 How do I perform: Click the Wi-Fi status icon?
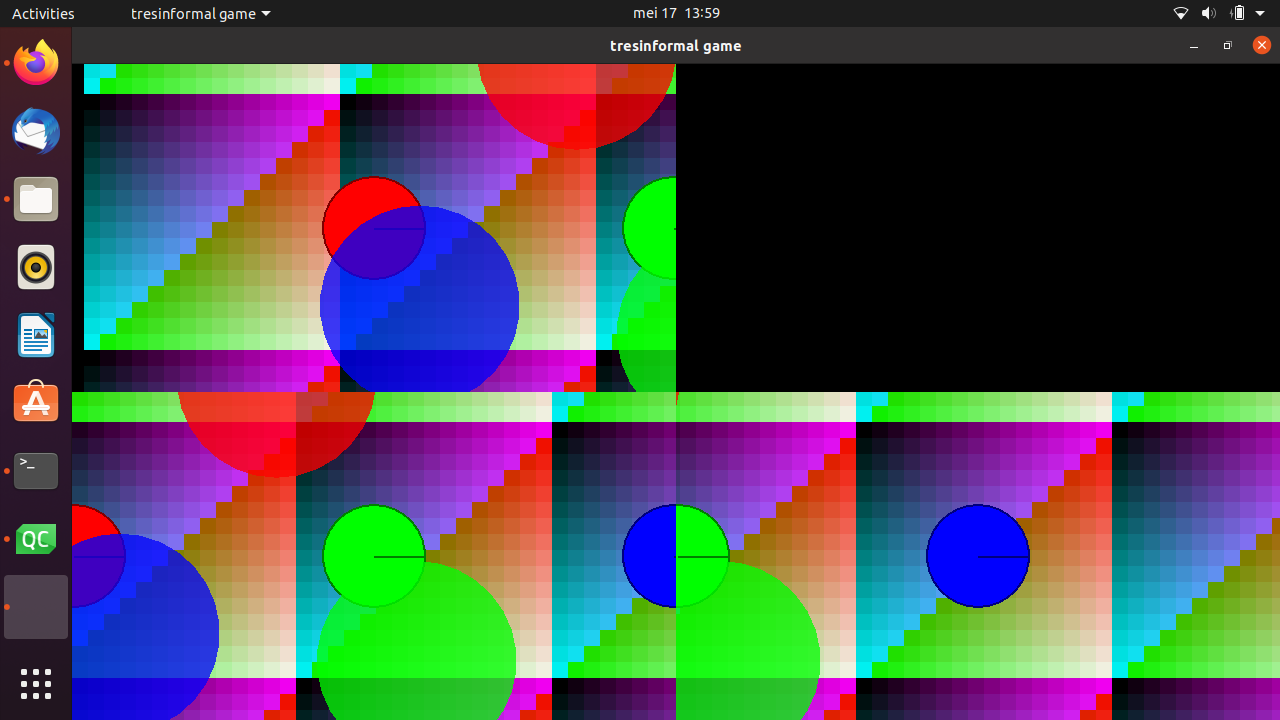click(x=1181, y=13)
